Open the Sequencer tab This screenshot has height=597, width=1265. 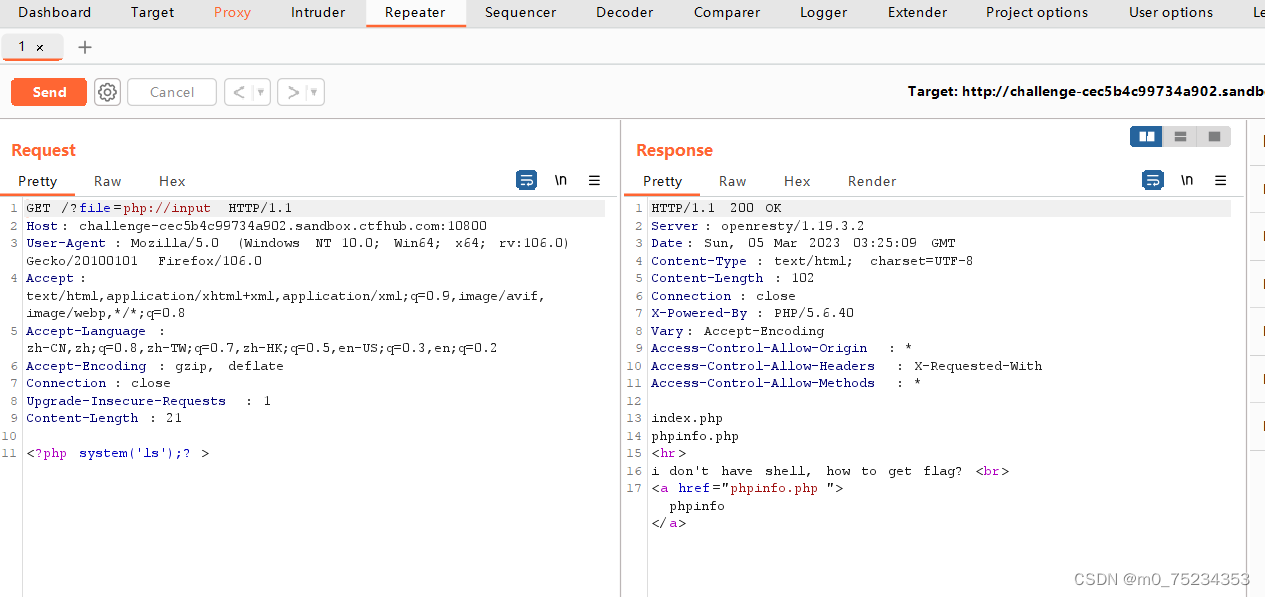pos(520,13)
